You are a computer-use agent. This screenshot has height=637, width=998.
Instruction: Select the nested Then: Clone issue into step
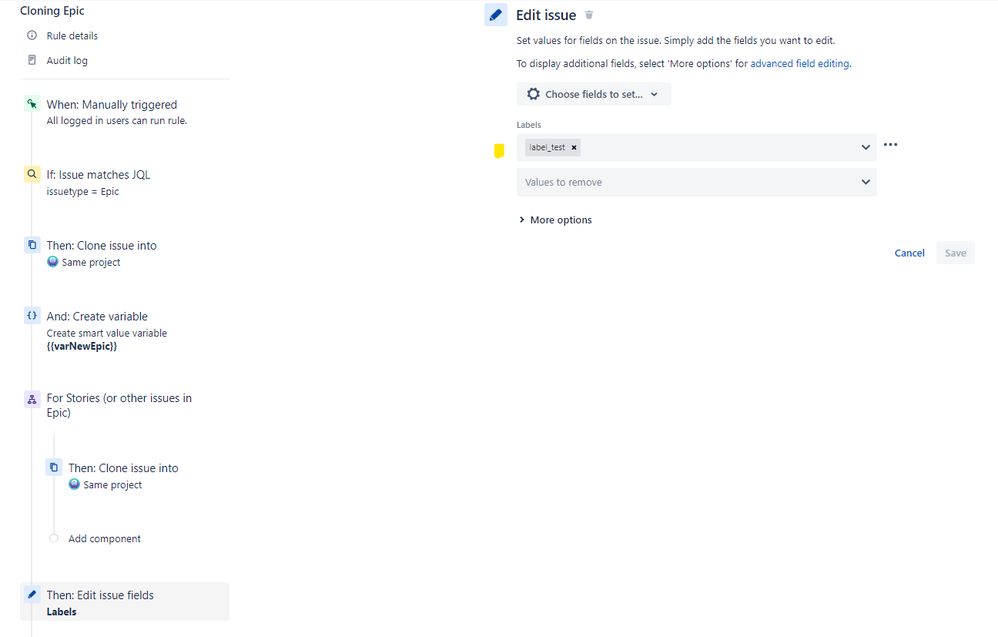[x=123, y=475]
